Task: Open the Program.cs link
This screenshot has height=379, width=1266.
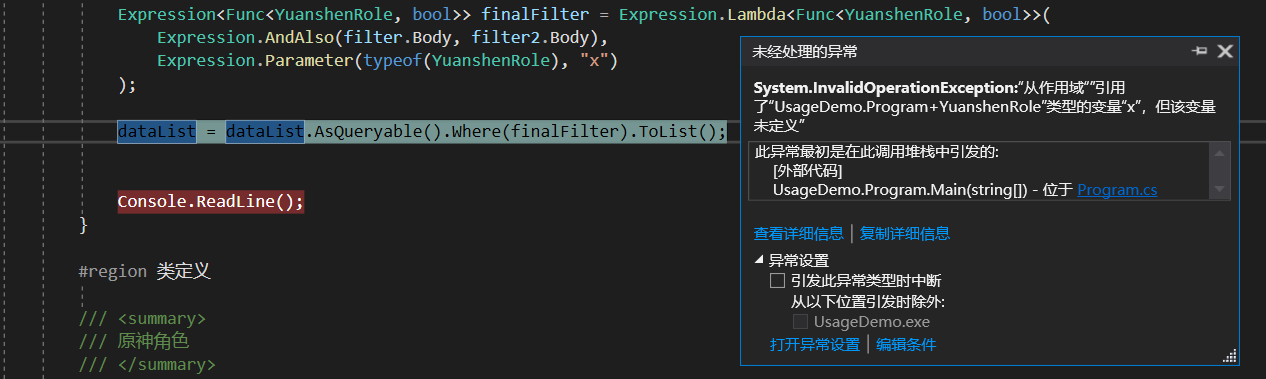Action: 1117,189
